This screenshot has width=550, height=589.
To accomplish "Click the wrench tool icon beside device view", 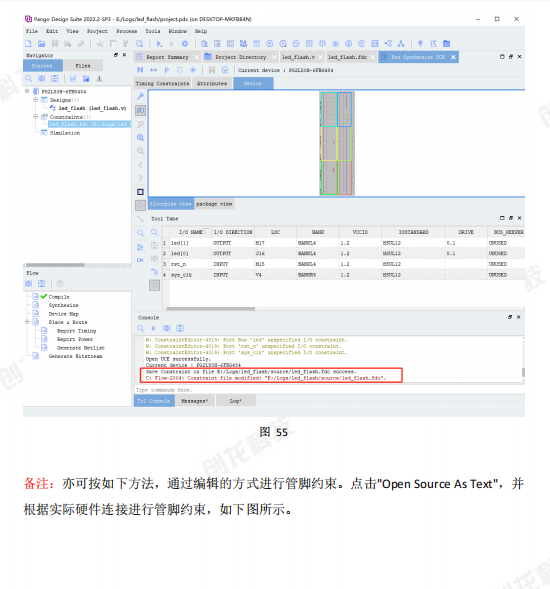I will click(x=141, y=97).
